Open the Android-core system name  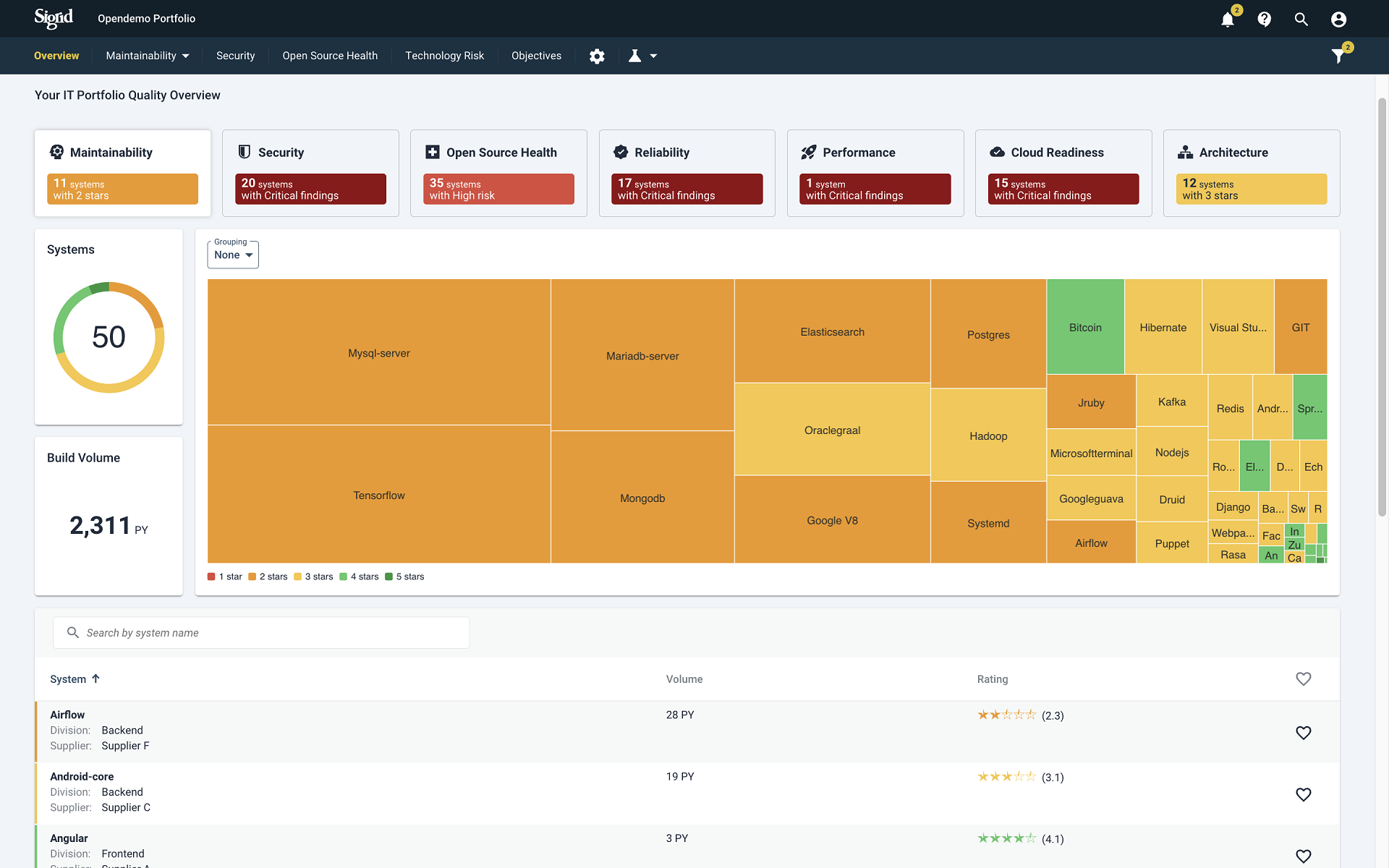click(82, 776)
